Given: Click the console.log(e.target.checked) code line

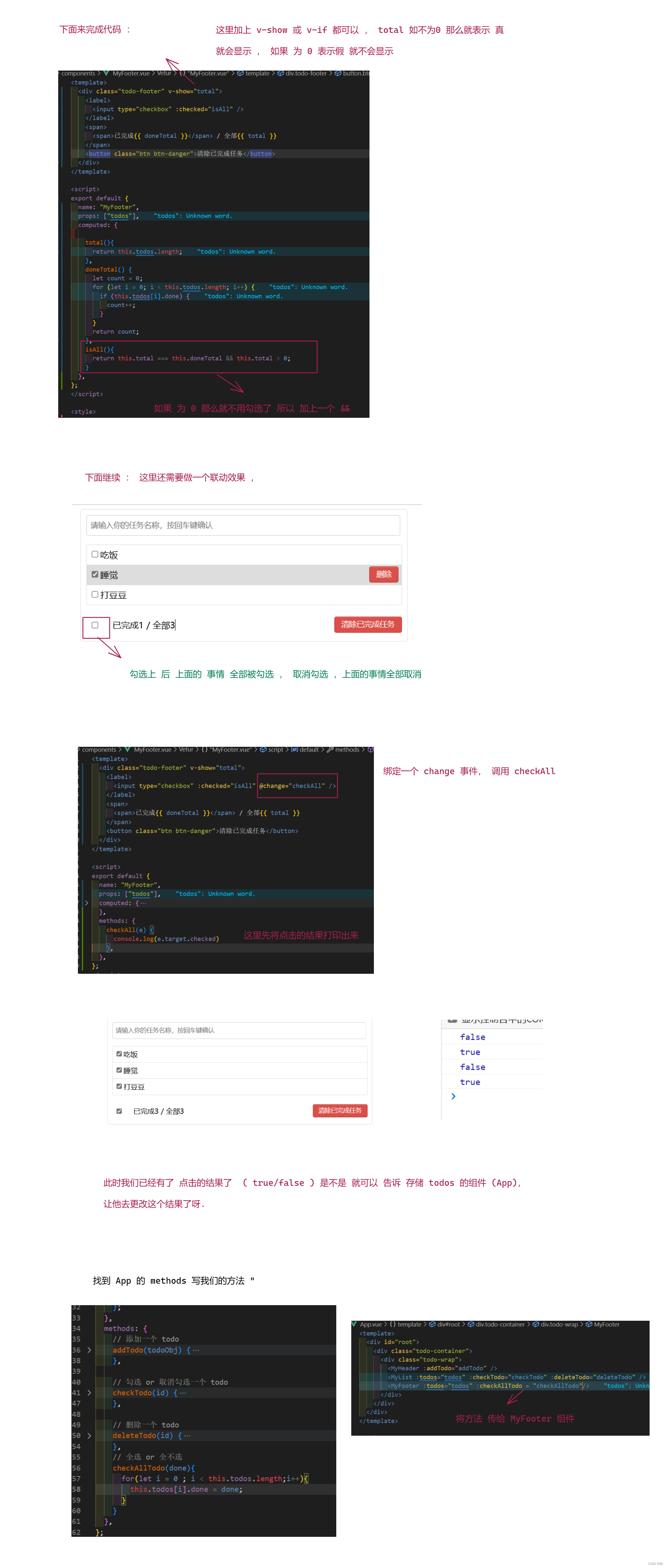Looking at the screenshot, I should [166, 939].
